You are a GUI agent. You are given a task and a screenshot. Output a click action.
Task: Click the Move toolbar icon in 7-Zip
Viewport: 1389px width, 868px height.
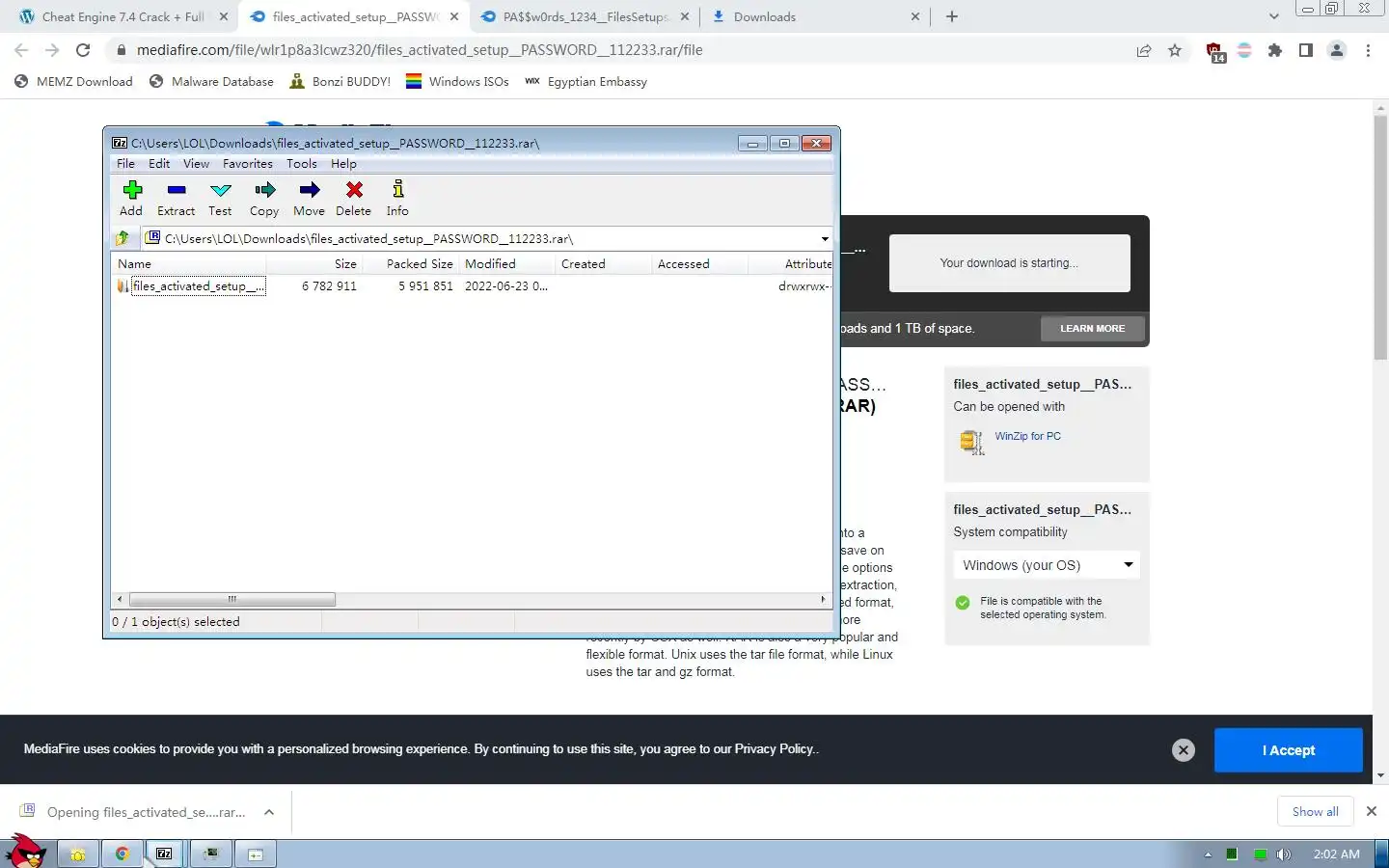coord(309,198)
